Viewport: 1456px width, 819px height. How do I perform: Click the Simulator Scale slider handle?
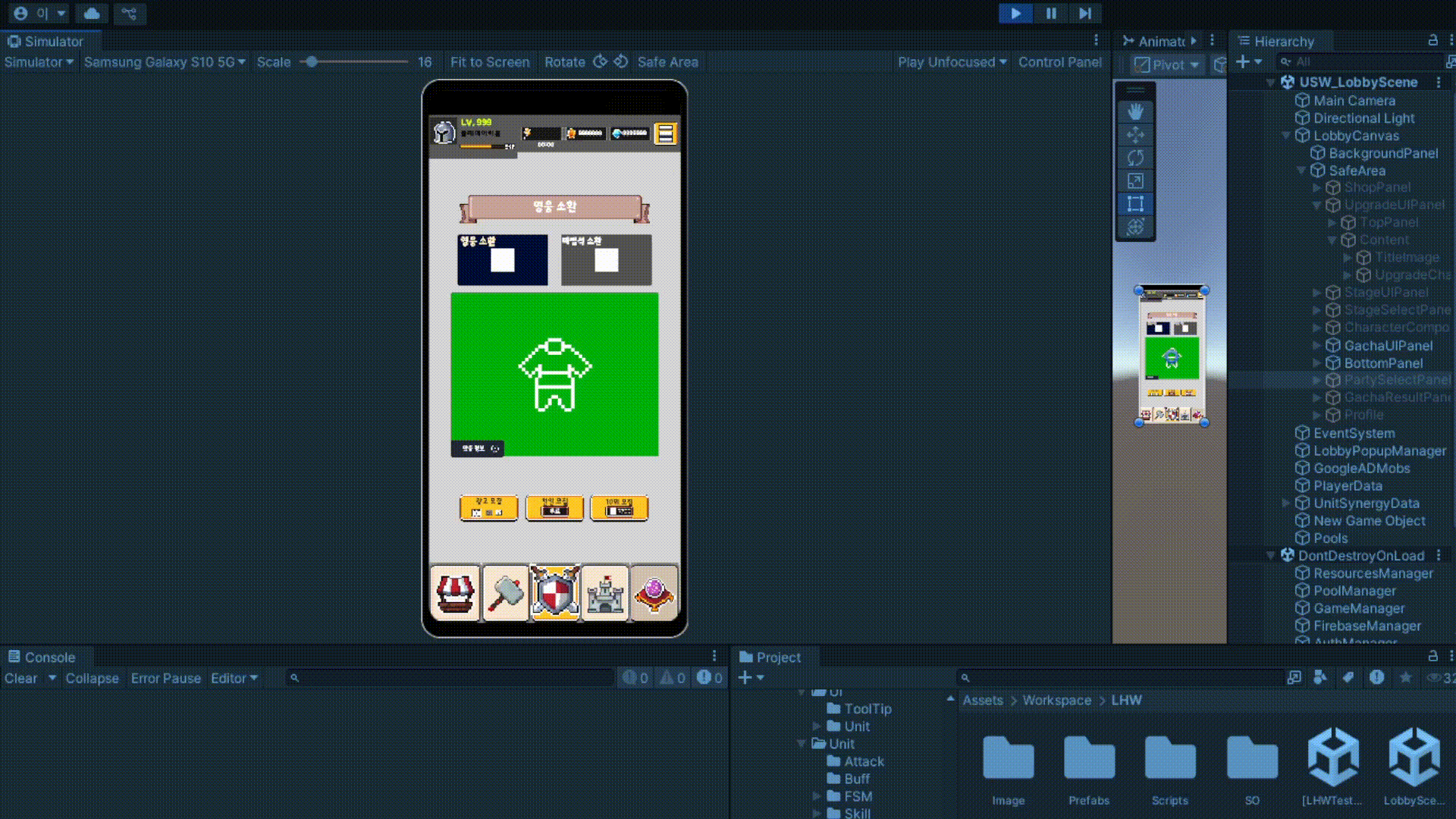(312, 62)
